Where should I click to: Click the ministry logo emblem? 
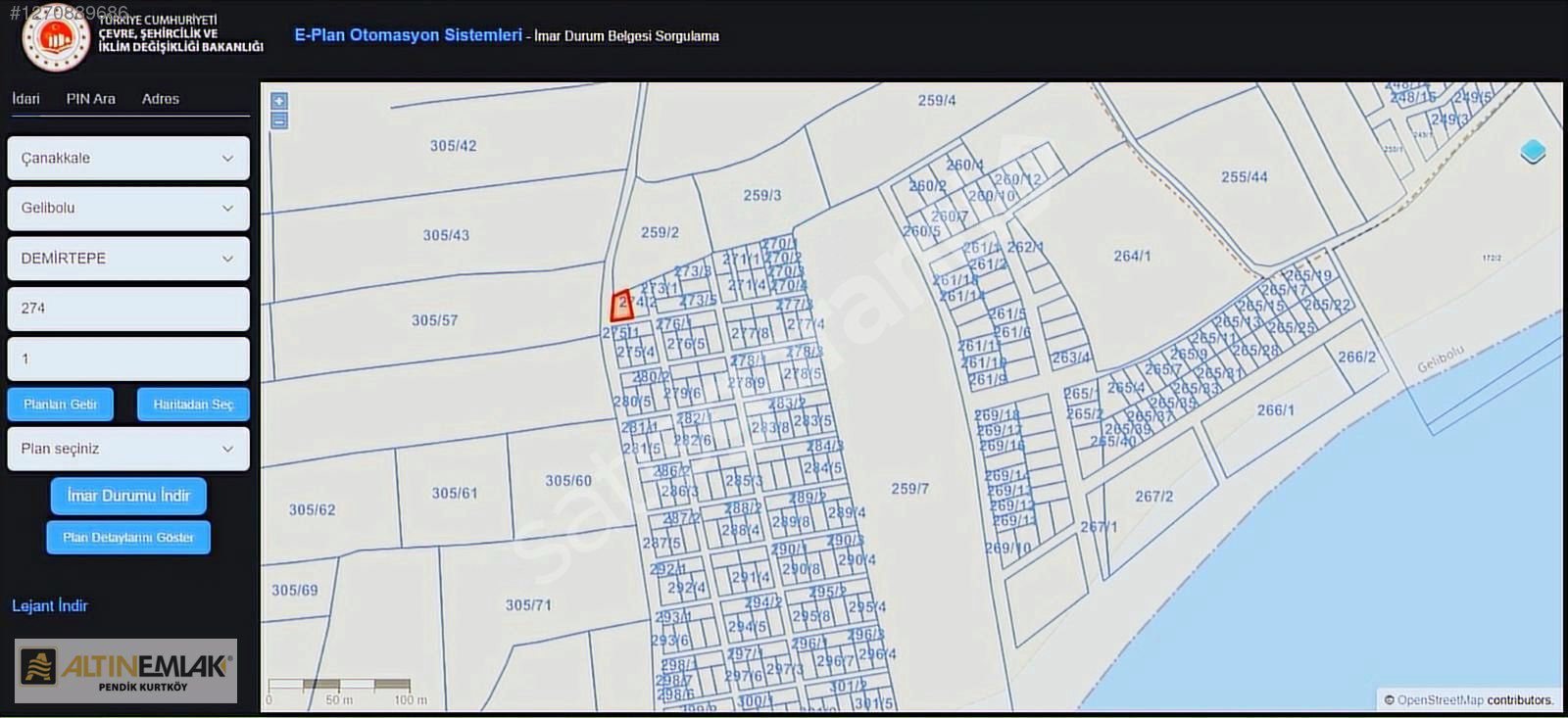click(x=56, y=39)
